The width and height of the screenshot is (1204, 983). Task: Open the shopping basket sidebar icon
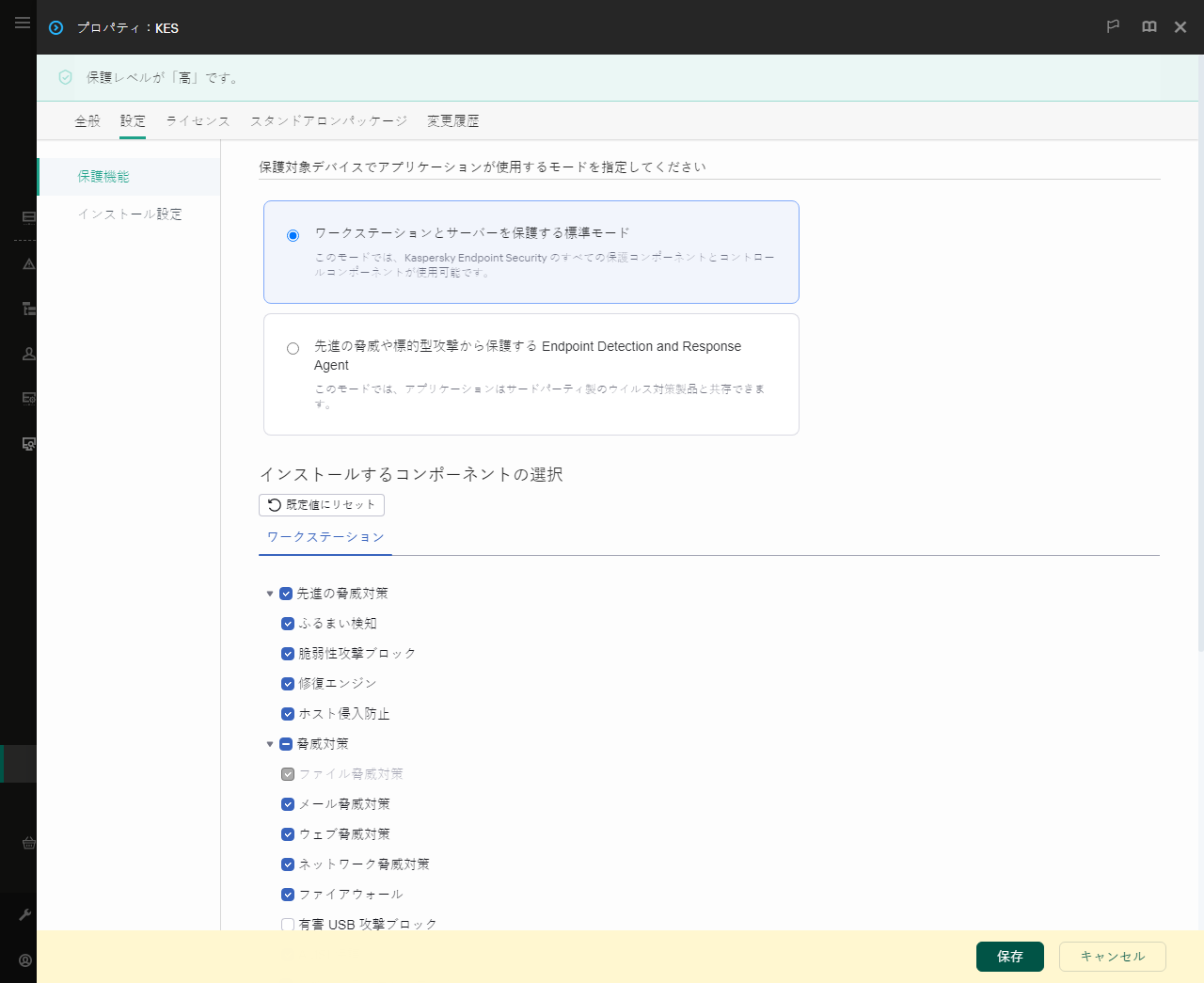pyautogui.click(x=29, y=843)
